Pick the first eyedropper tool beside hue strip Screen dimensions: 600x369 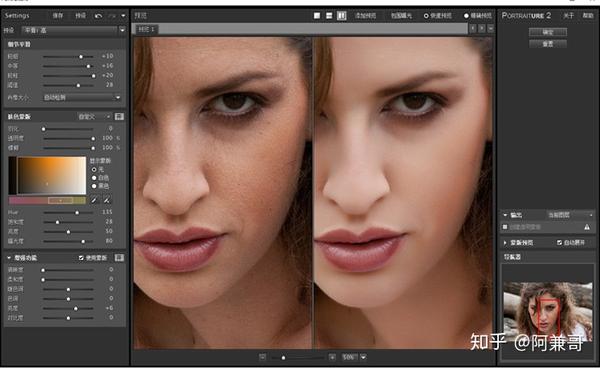[x=94, y=200]
